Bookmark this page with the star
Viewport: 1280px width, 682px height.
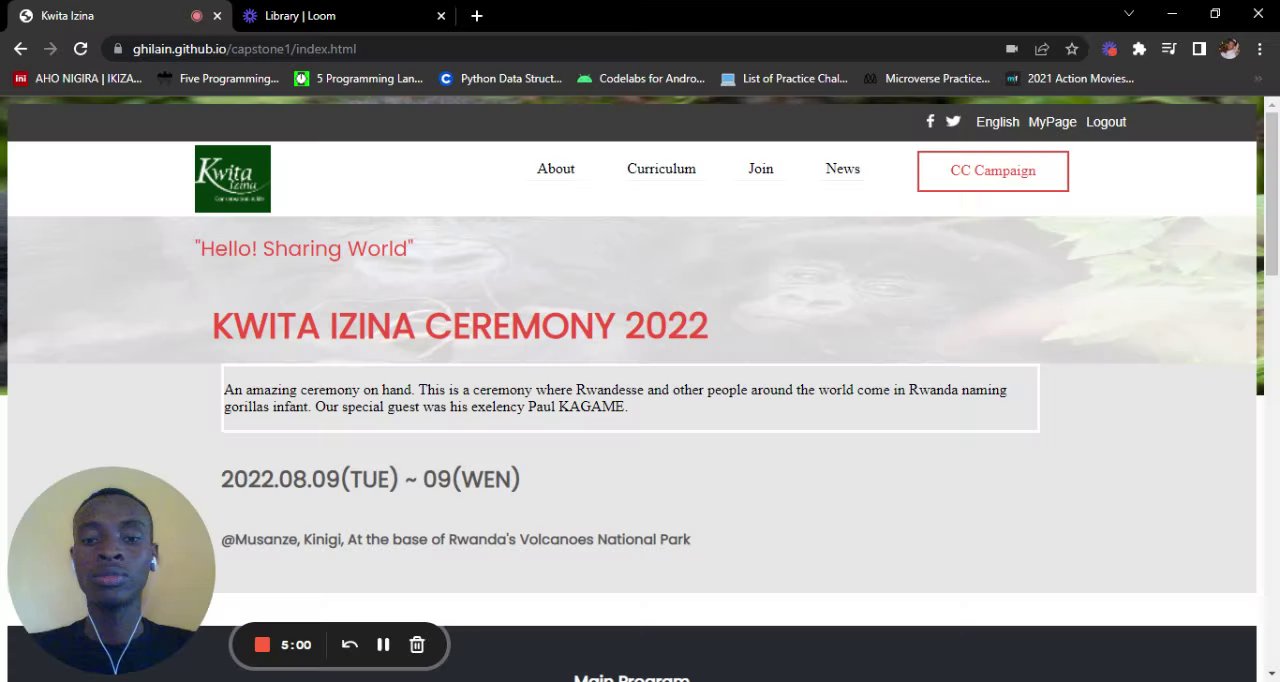pos(1072,48)
